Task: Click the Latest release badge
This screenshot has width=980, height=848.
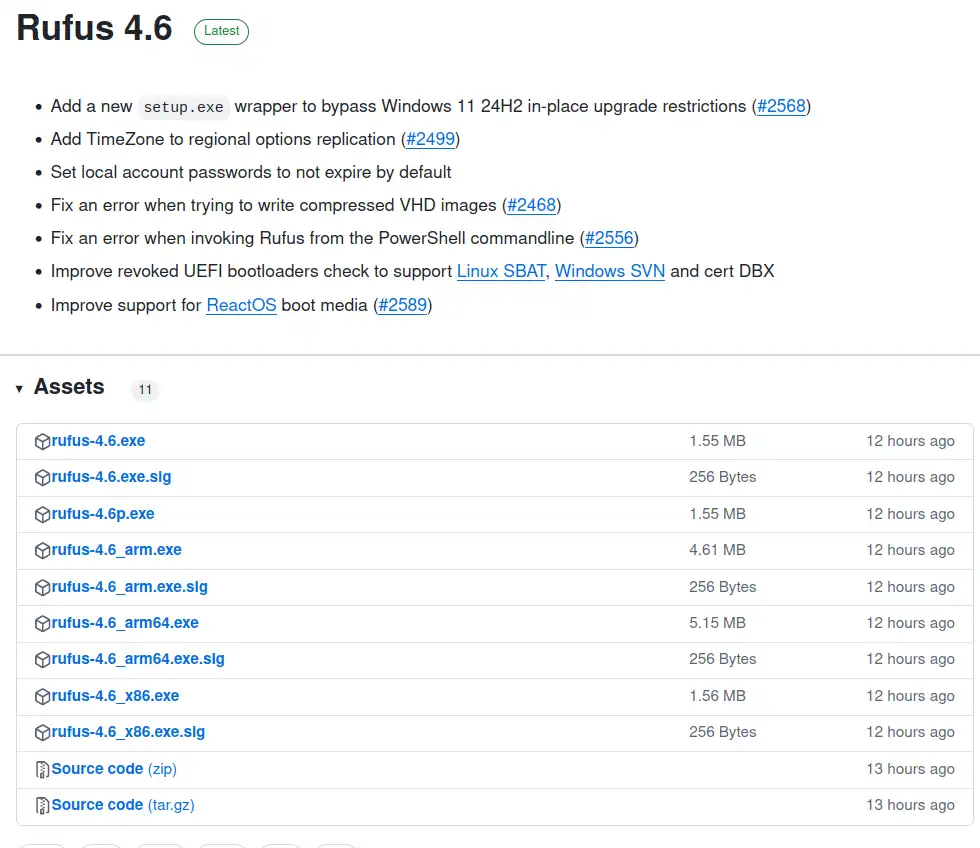Action: pos(221,31)
